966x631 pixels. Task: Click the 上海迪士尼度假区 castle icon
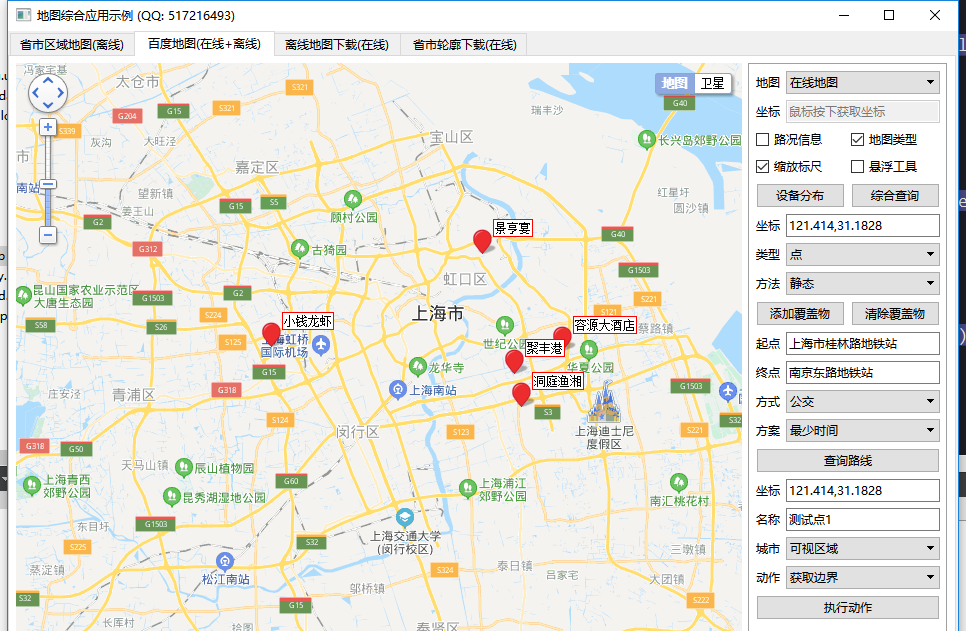[604, 401]
